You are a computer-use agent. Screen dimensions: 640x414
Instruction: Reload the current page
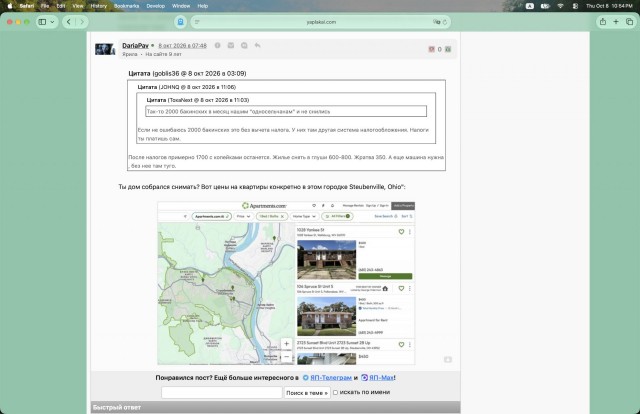[444, 22]
